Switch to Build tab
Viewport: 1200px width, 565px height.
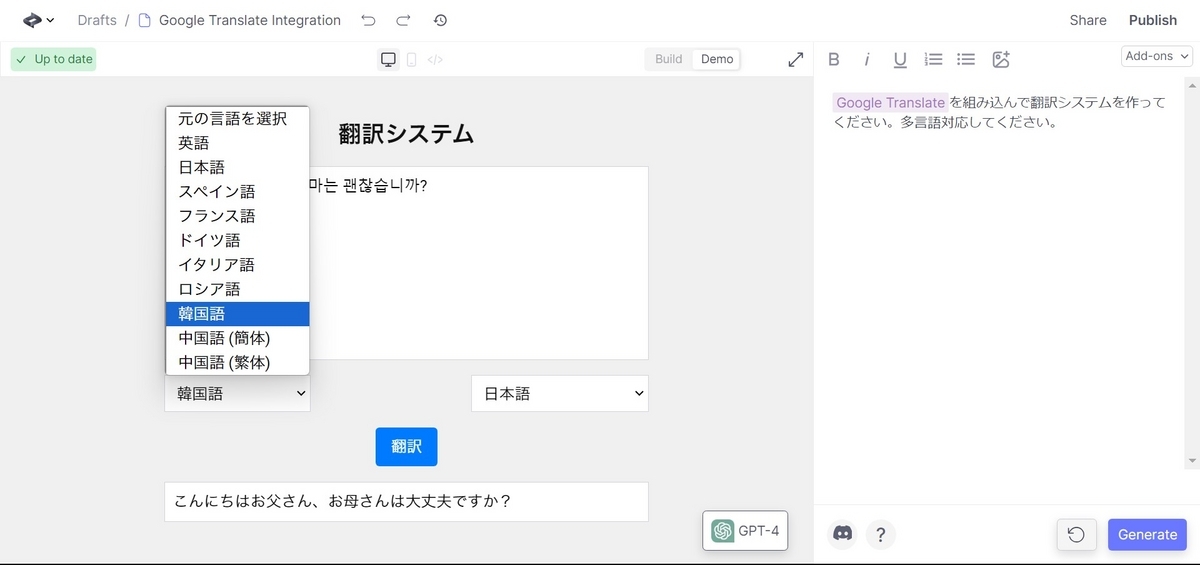coord(669,59)
